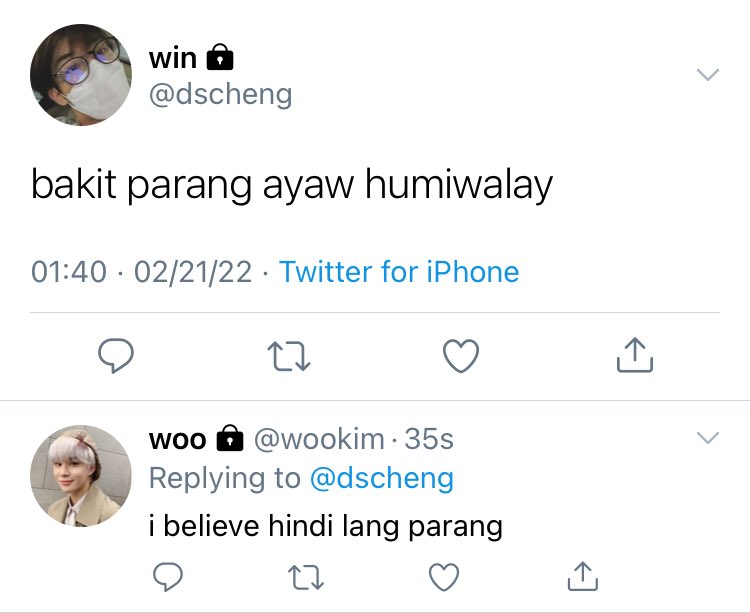Open woo's profile via display name
The height and width of the screenshot is (613, 750).
(177, 439)
